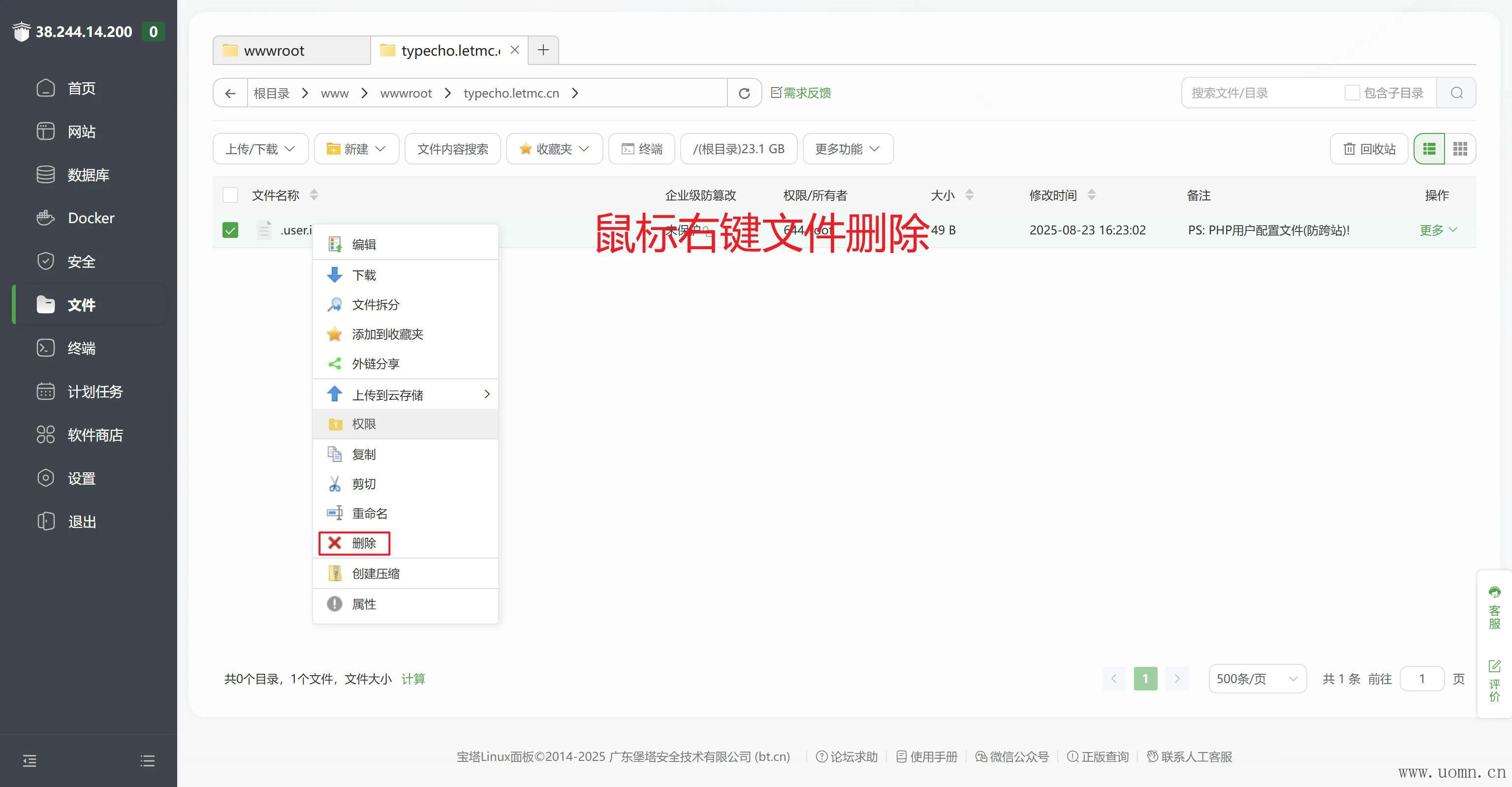Click the back arrow in path bar

230,93
